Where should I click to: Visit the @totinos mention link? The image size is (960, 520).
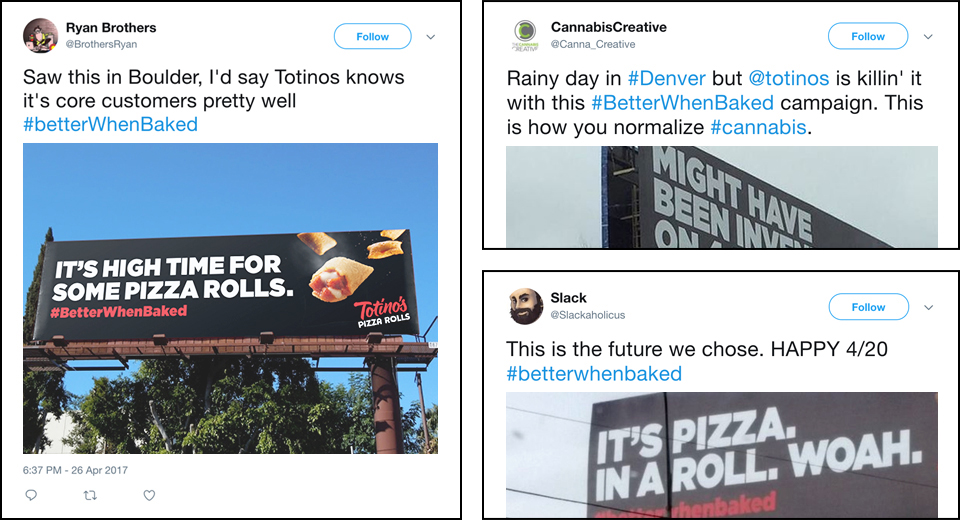(789, 78)
